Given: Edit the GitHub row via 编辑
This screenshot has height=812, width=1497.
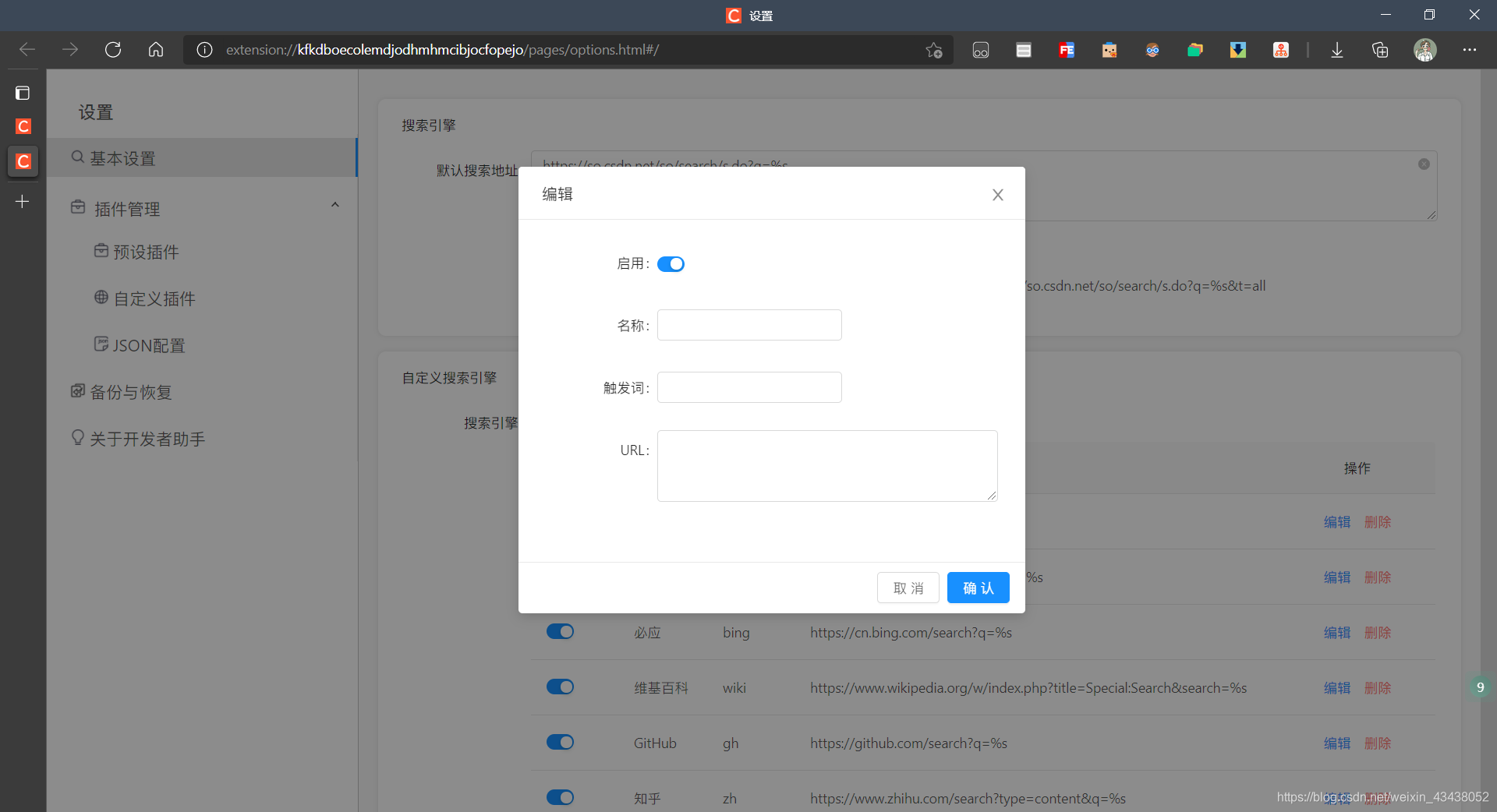Looking at the screenshot, I should point(1337,743).
